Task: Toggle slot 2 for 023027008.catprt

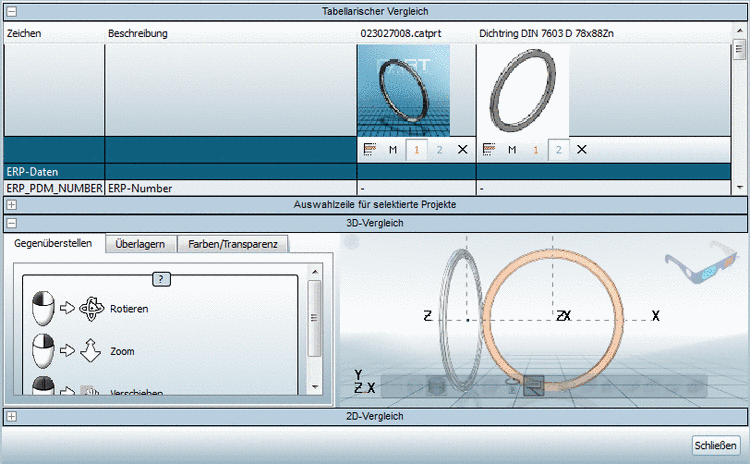Action: coord(439,150)
